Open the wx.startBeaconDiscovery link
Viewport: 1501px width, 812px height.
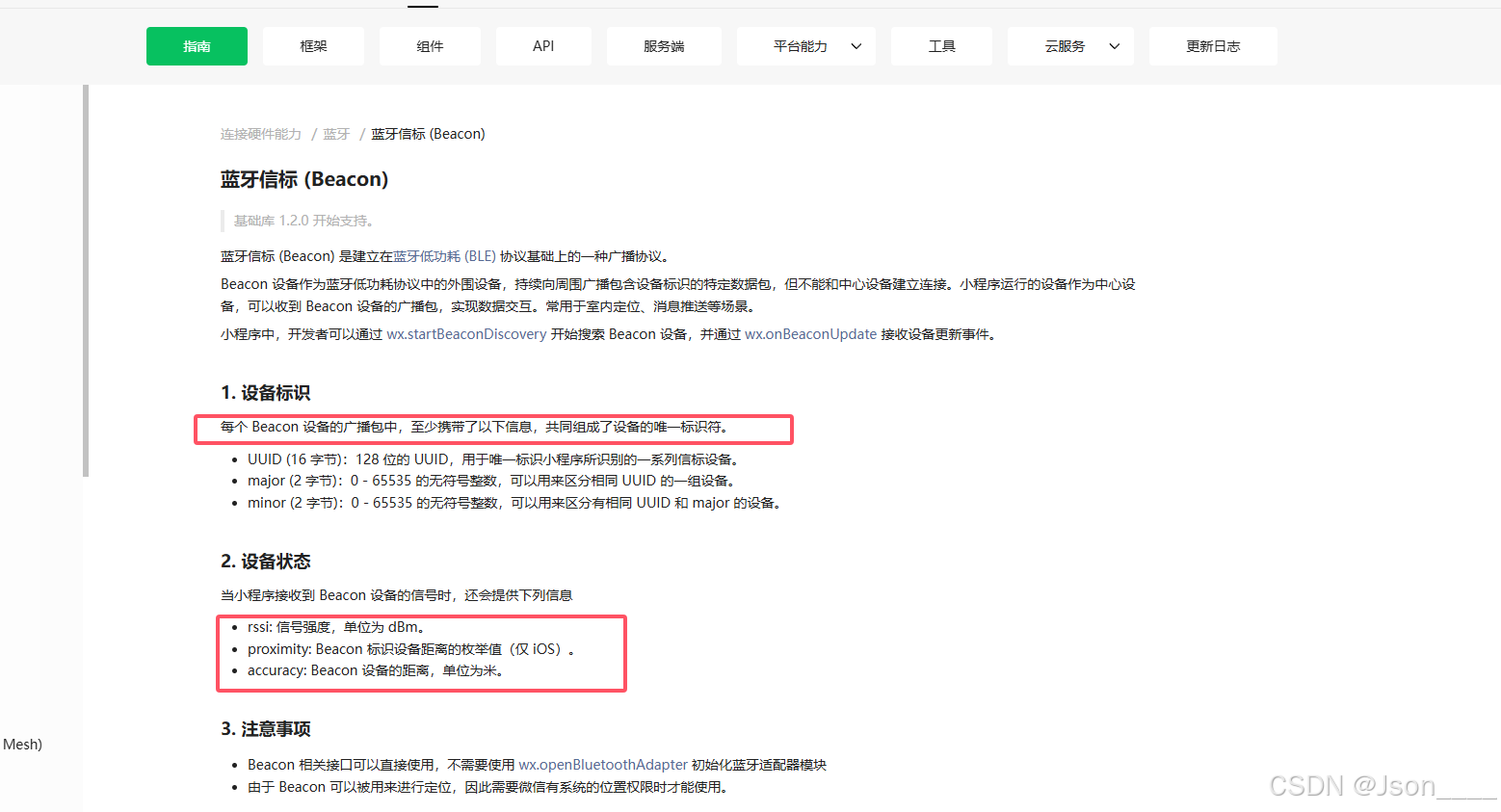(x=466, y=334)
